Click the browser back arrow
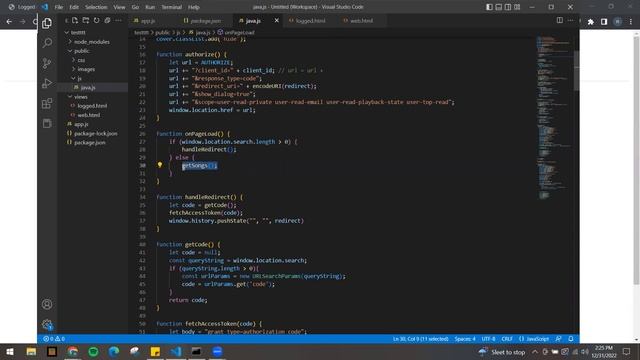Viewport: 640px width, 360px height. point(9,22)
